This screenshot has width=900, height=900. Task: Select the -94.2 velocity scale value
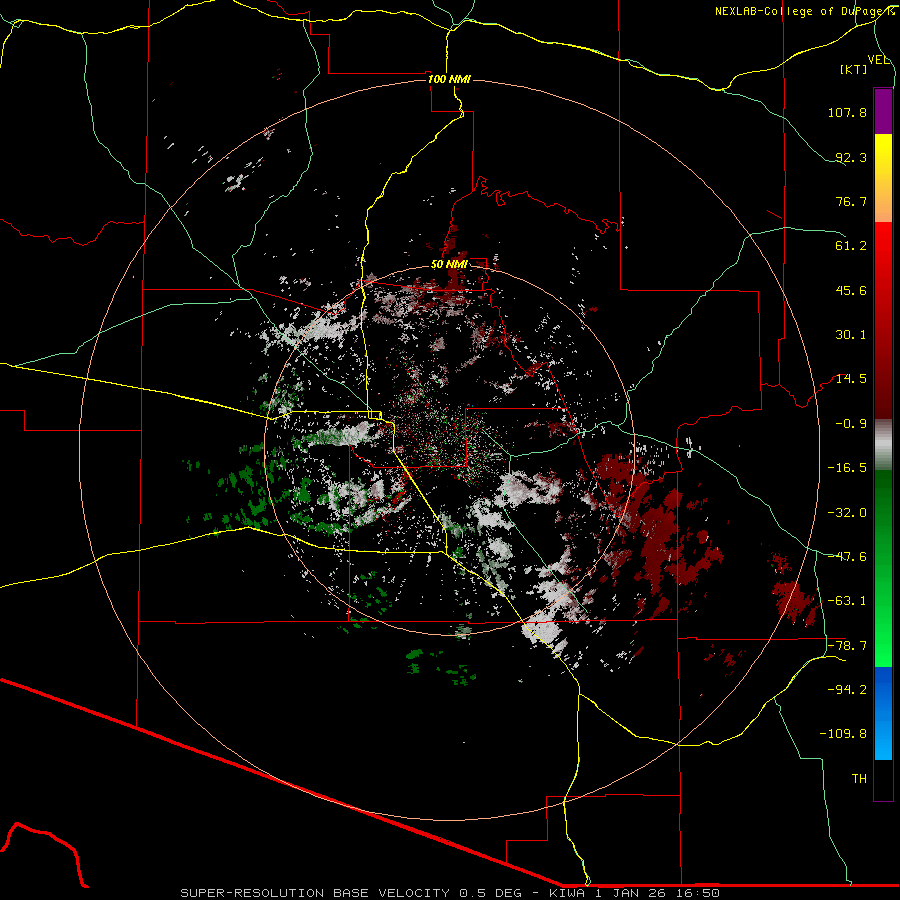[847, 690]
